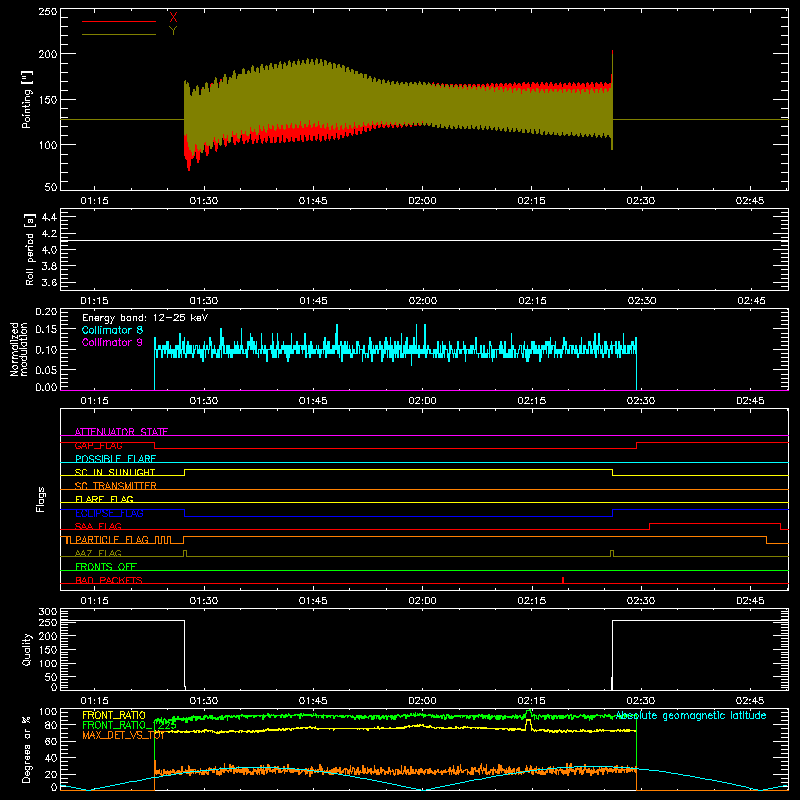800x800 pixels.
Task: Click the Flags axis title
Action: (x=40, y=499)
